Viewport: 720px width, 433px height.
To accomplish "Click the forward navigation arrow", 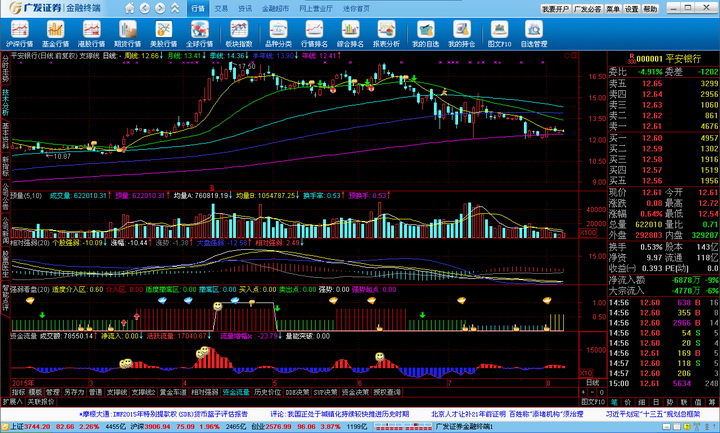I will coord(160,8).
